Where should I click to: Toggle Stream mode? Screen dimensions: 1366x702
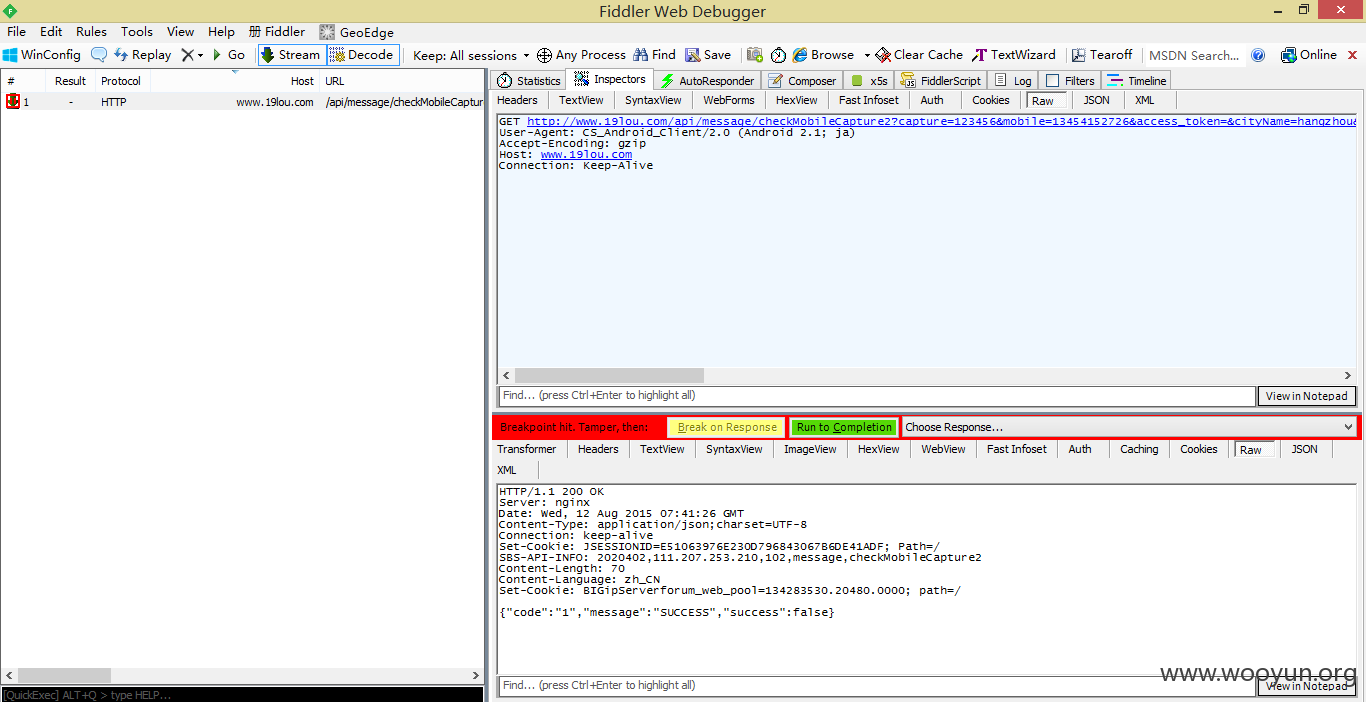tap(291, 55)
